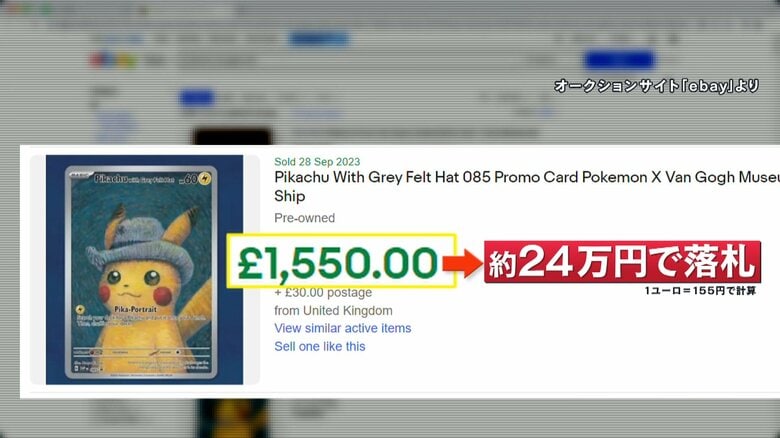Open the Pikachu Grey Felt Hat card image
The height and width of the screenshot is (438, 780).
(x=144, y=269)
